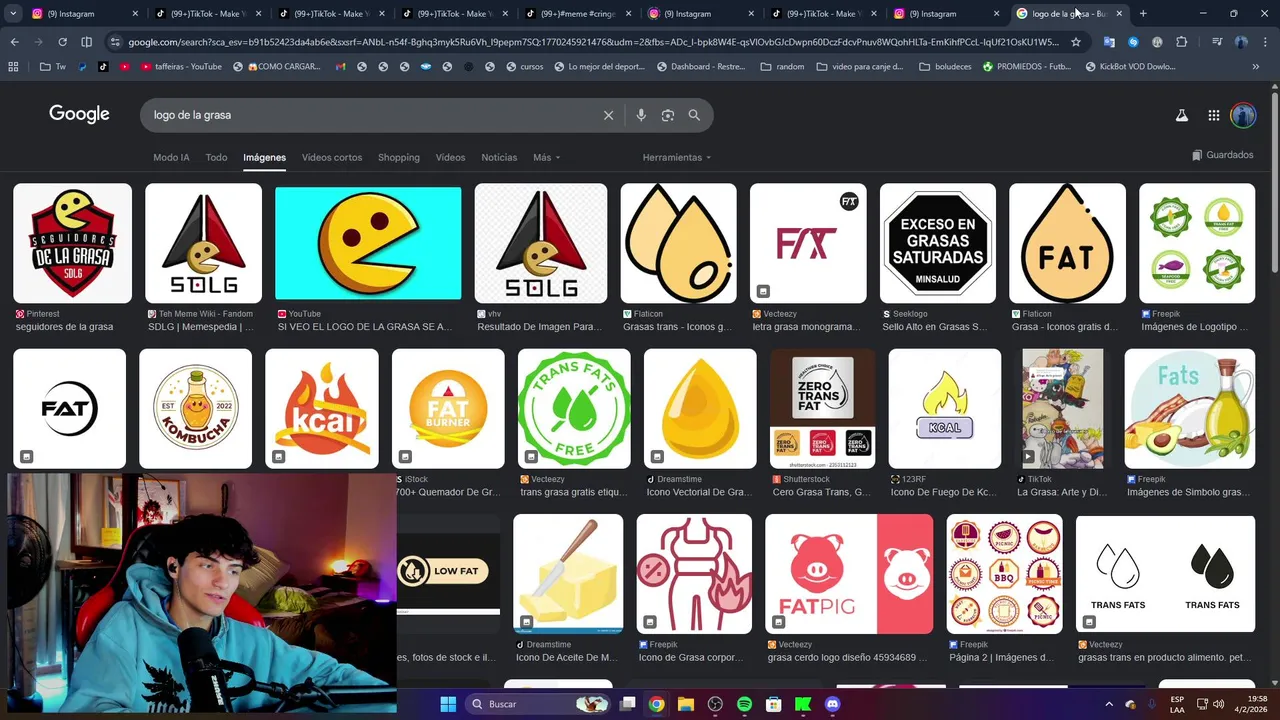Viewport: 1280px width, 720px height.
Task: Open the FATPIG logo image
Action: click(849, 574)
